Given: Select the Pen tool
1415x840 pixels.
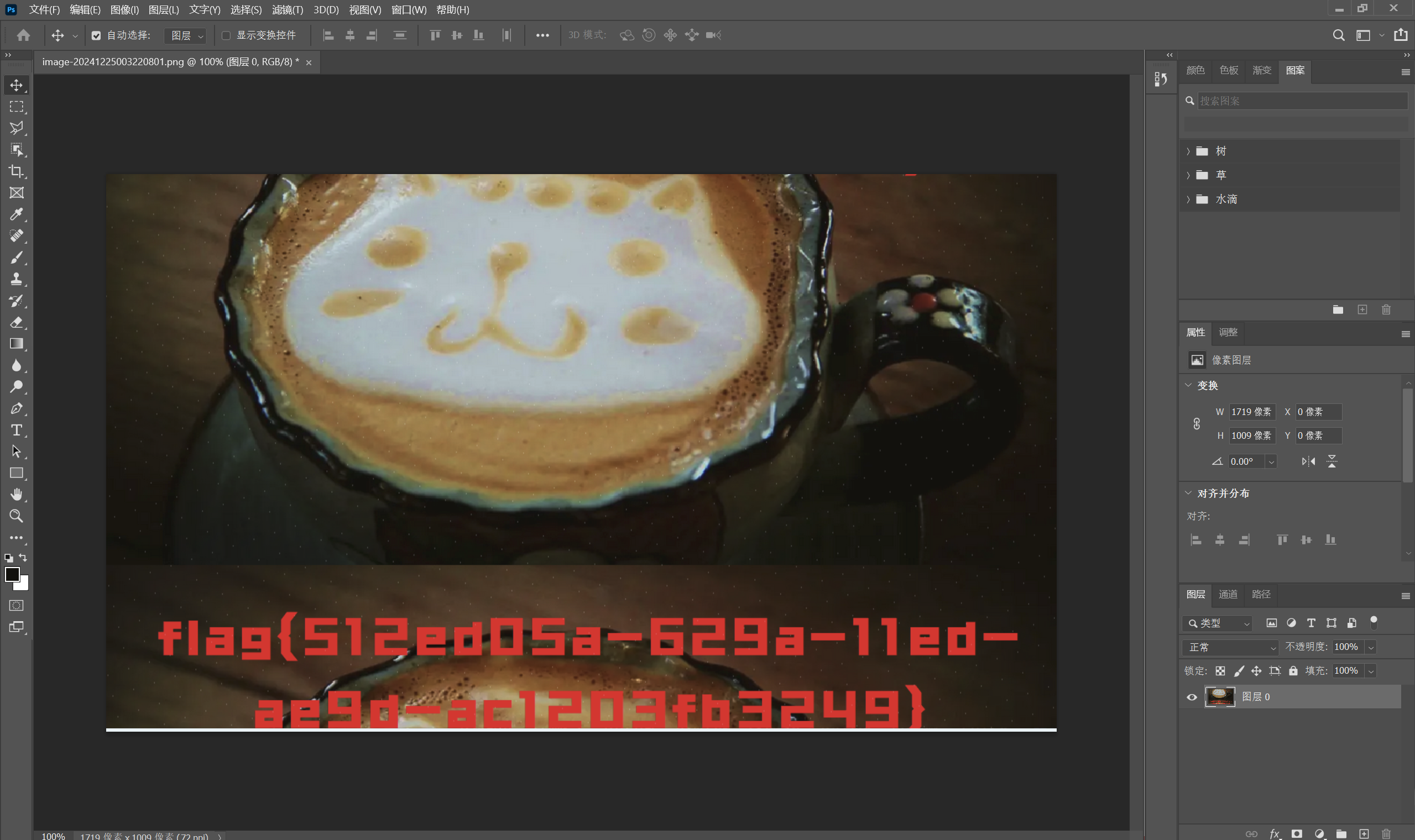Looking at the screenshot, I should click(x=17, y=408).
